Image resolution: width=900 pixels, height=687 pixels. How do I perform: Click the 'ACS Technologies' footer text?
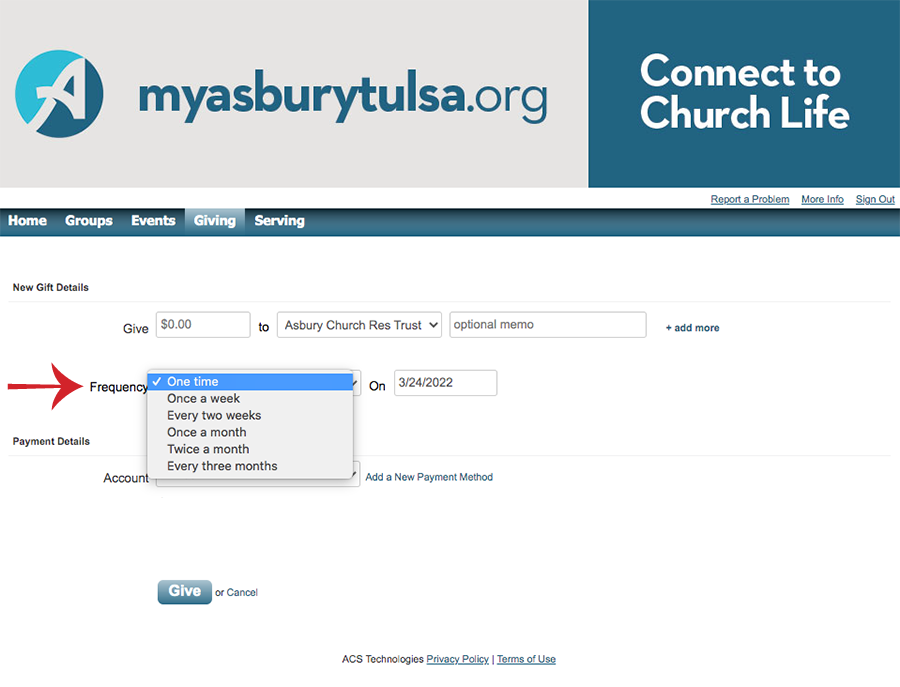(382, 659)
